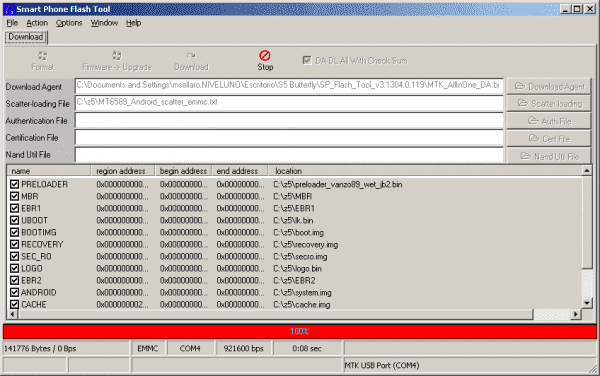
Task: Click the Download Agent path field
Action: [289, 86]
